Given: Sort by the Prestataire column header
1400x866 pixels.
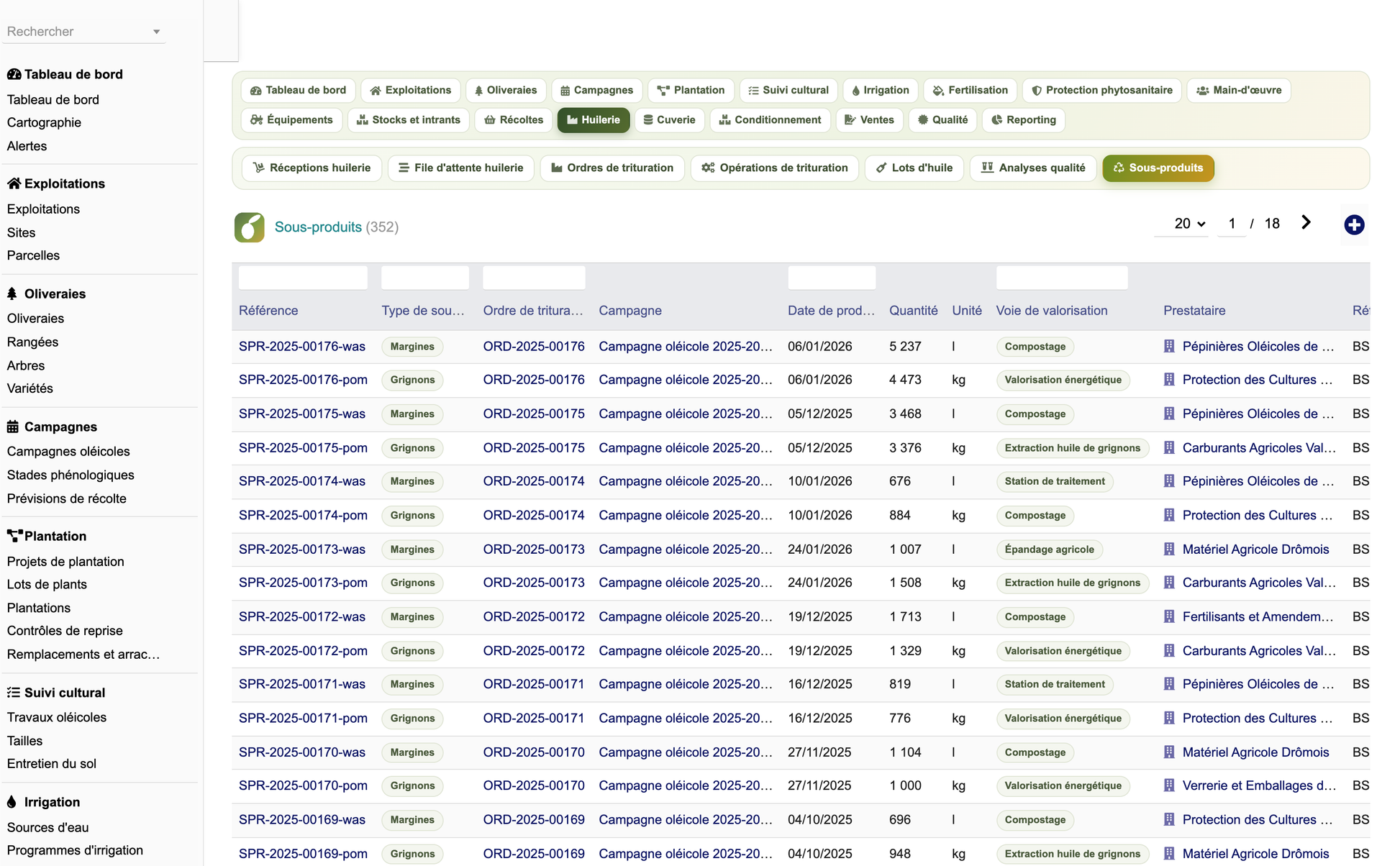Looking at the screenshot, I should (x=1194, y=311).
